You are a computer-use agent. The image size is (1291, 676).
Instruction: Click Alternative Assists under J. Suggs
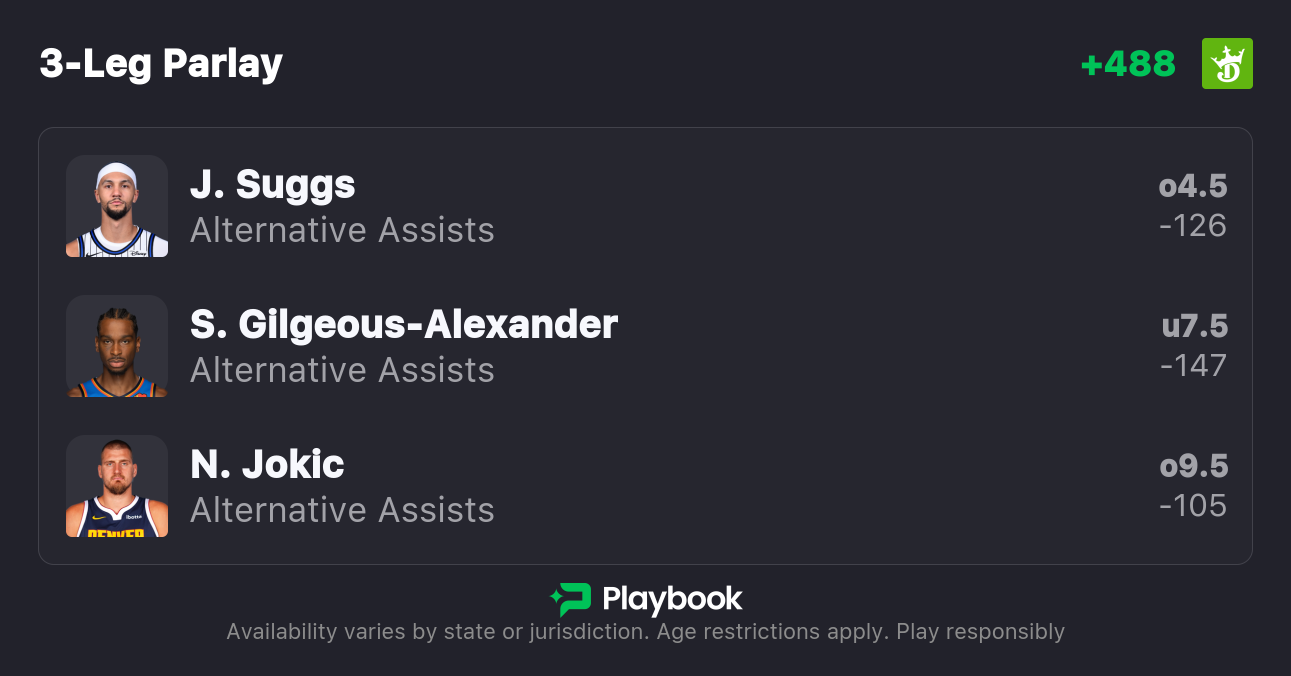(x=342, y=231)
